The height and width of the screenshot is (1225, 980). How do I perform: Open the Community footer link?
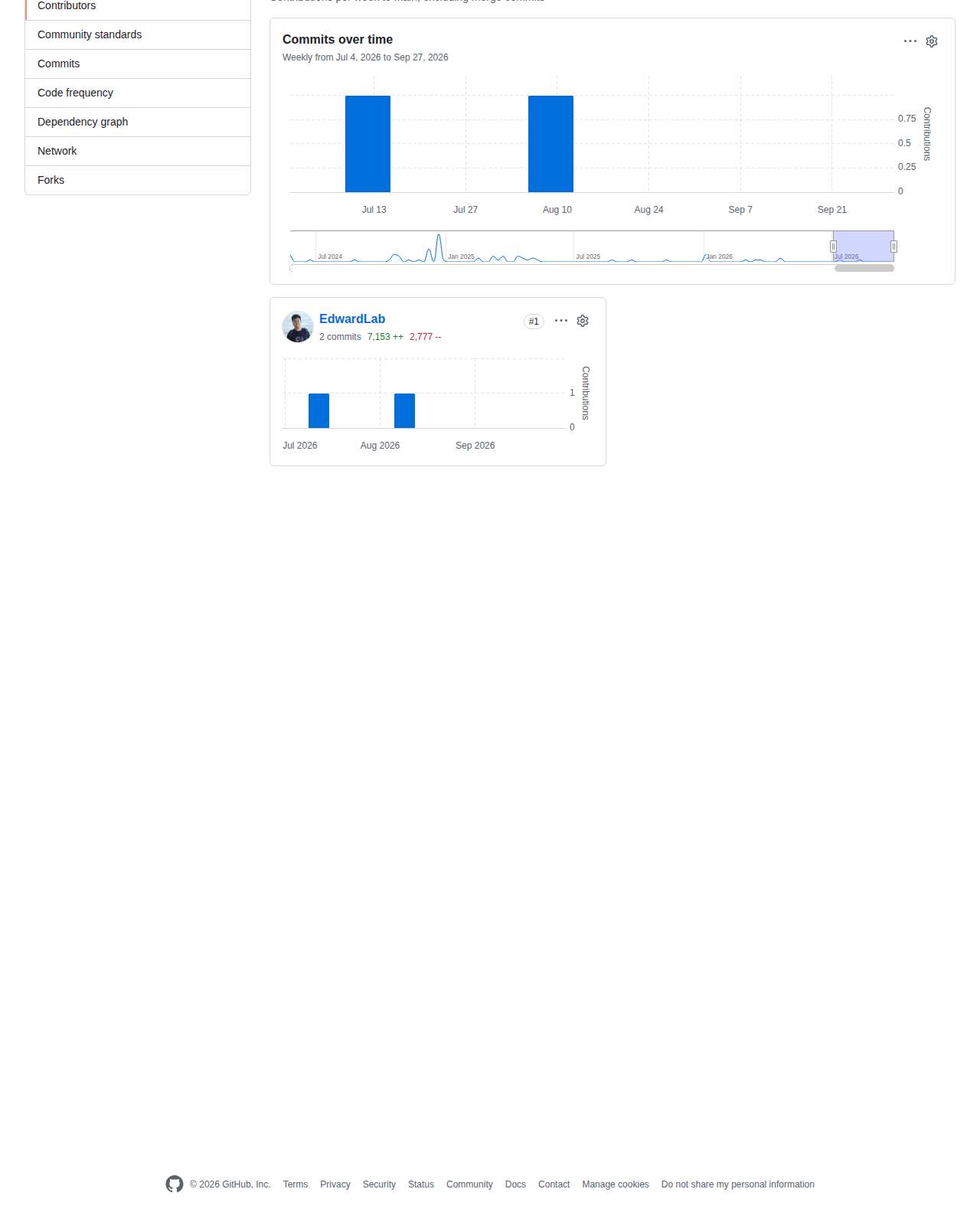469,1184
